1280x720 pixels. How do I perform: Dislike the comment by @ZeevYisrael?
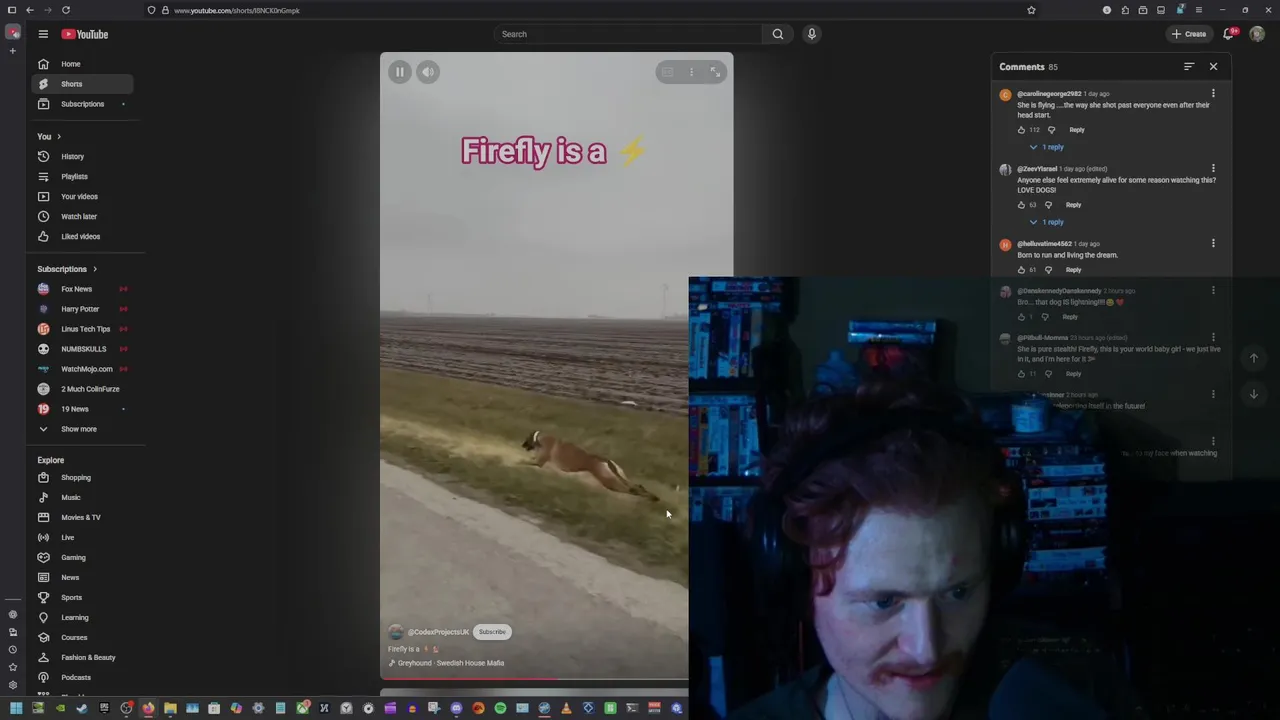(x=1048, y=205)
